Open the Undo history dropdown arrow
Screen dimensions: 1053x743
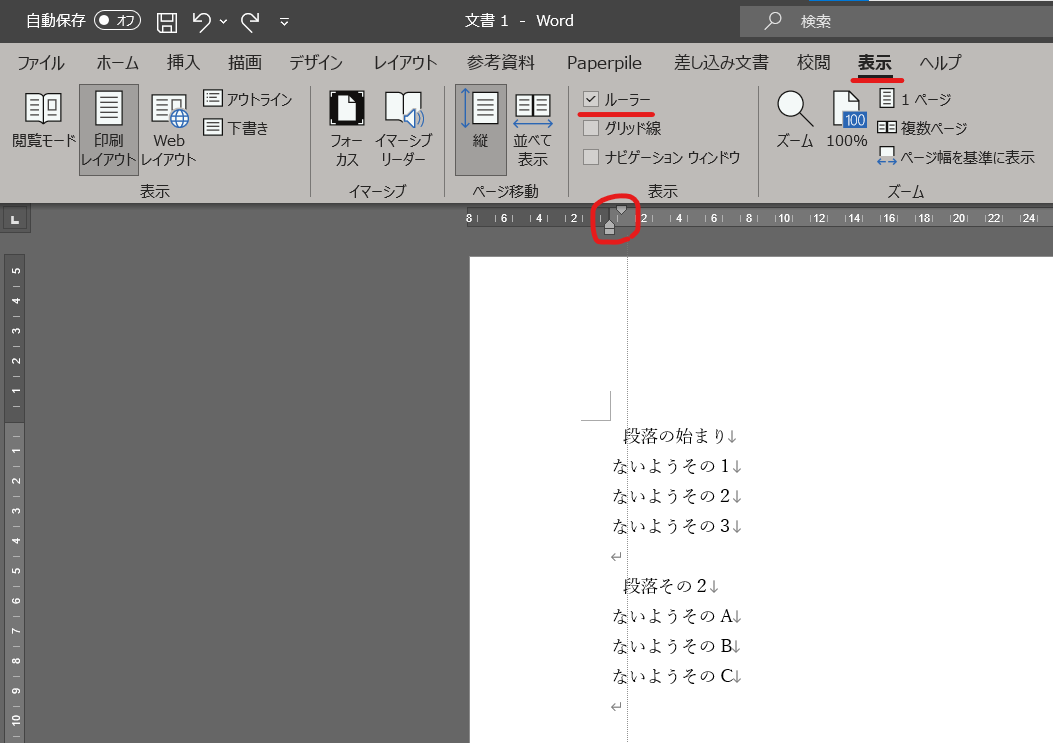[224, 21]
